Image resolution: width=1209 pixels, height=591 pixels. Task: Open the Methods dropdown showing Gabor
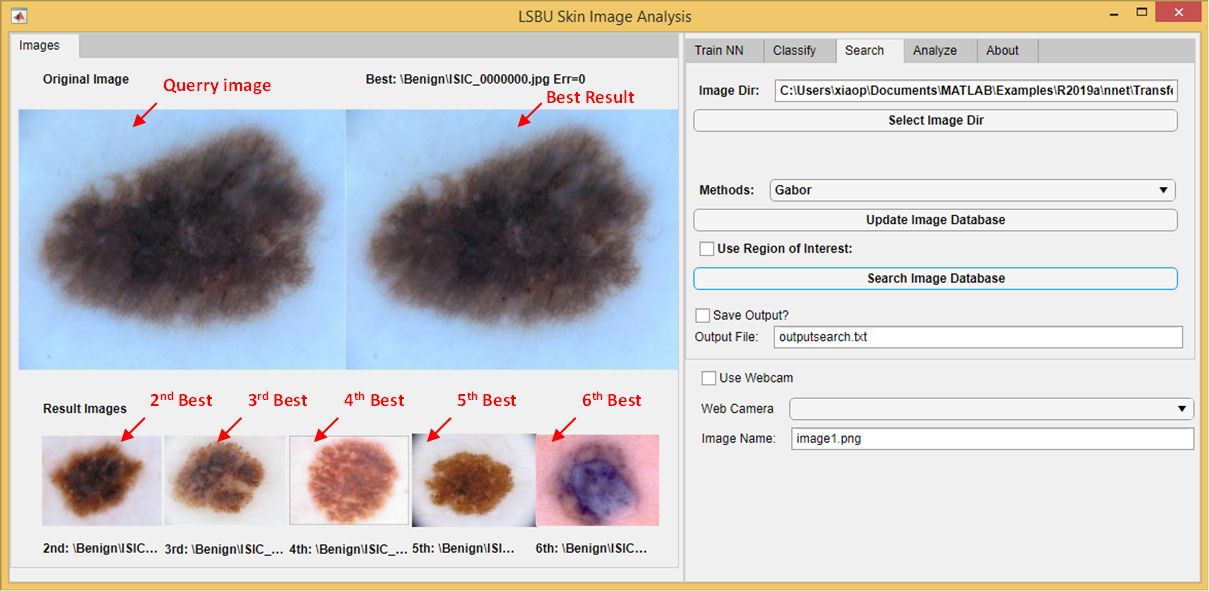pos(970,189)
